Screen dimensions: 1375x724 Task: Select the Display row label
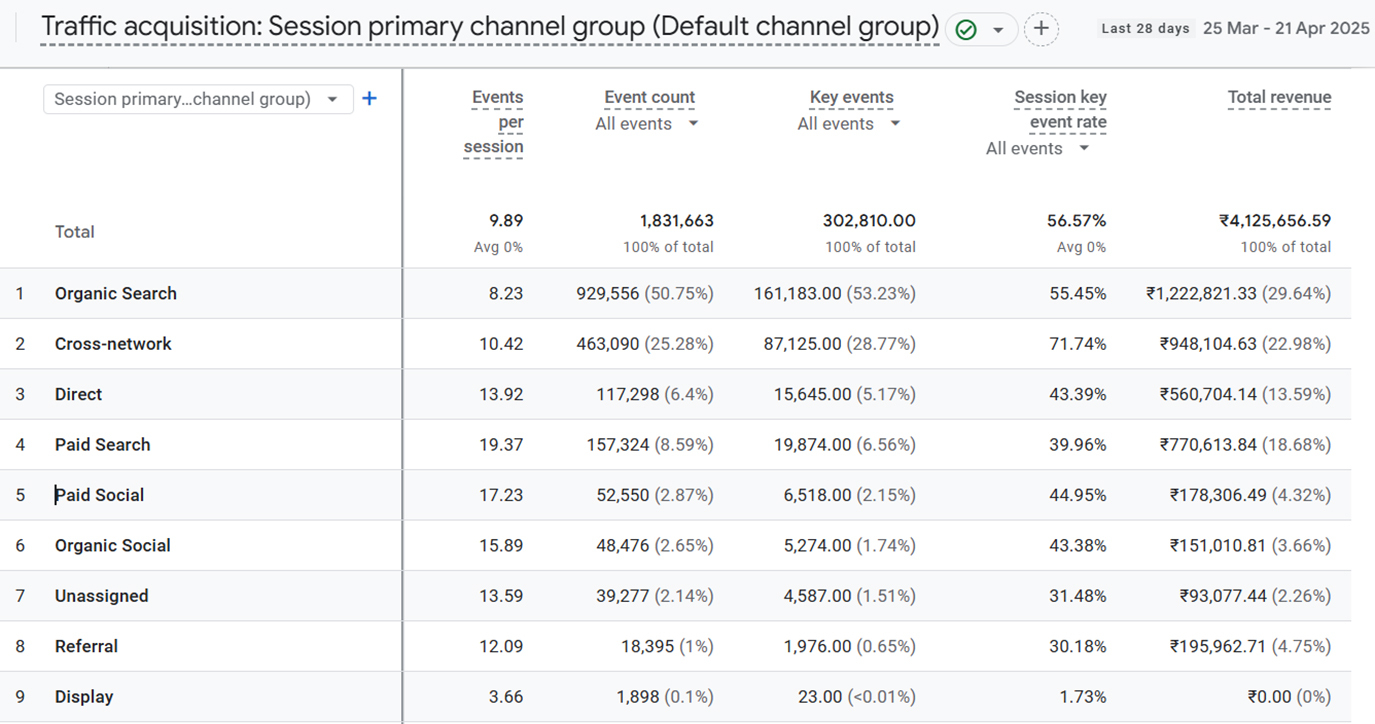click(84, 697)
